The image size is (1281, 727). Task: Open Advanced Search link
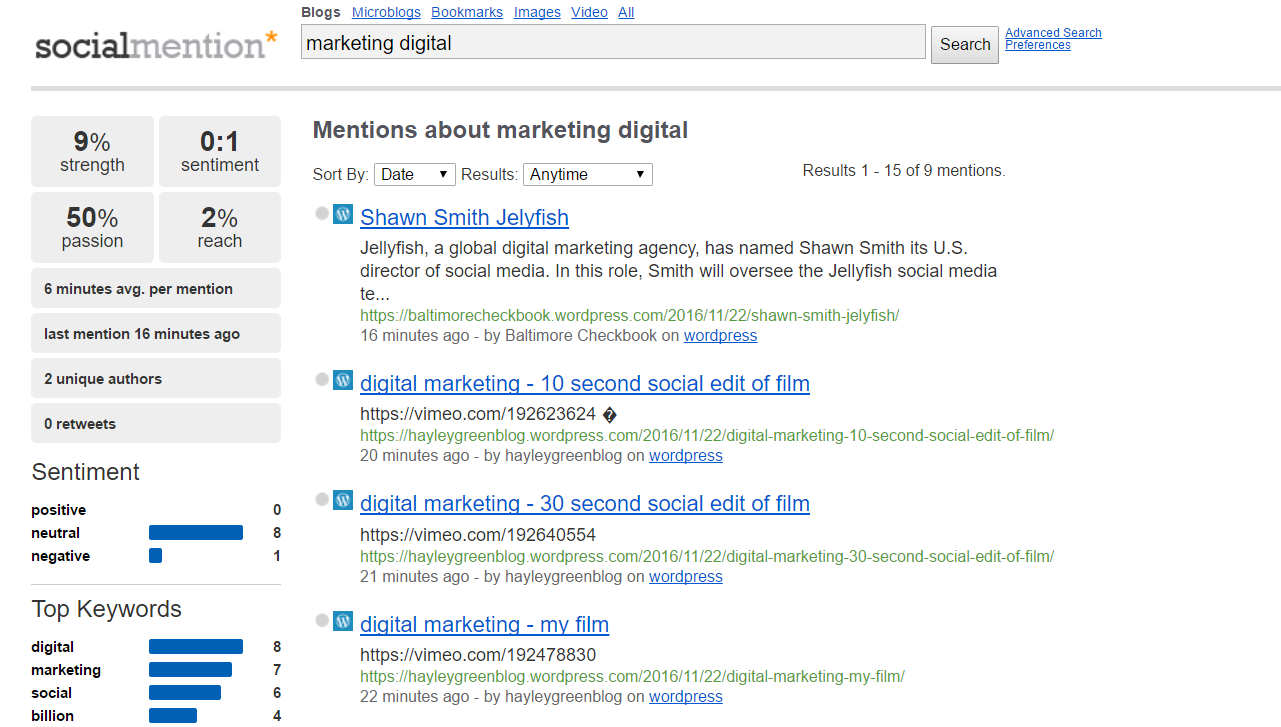1053,33
